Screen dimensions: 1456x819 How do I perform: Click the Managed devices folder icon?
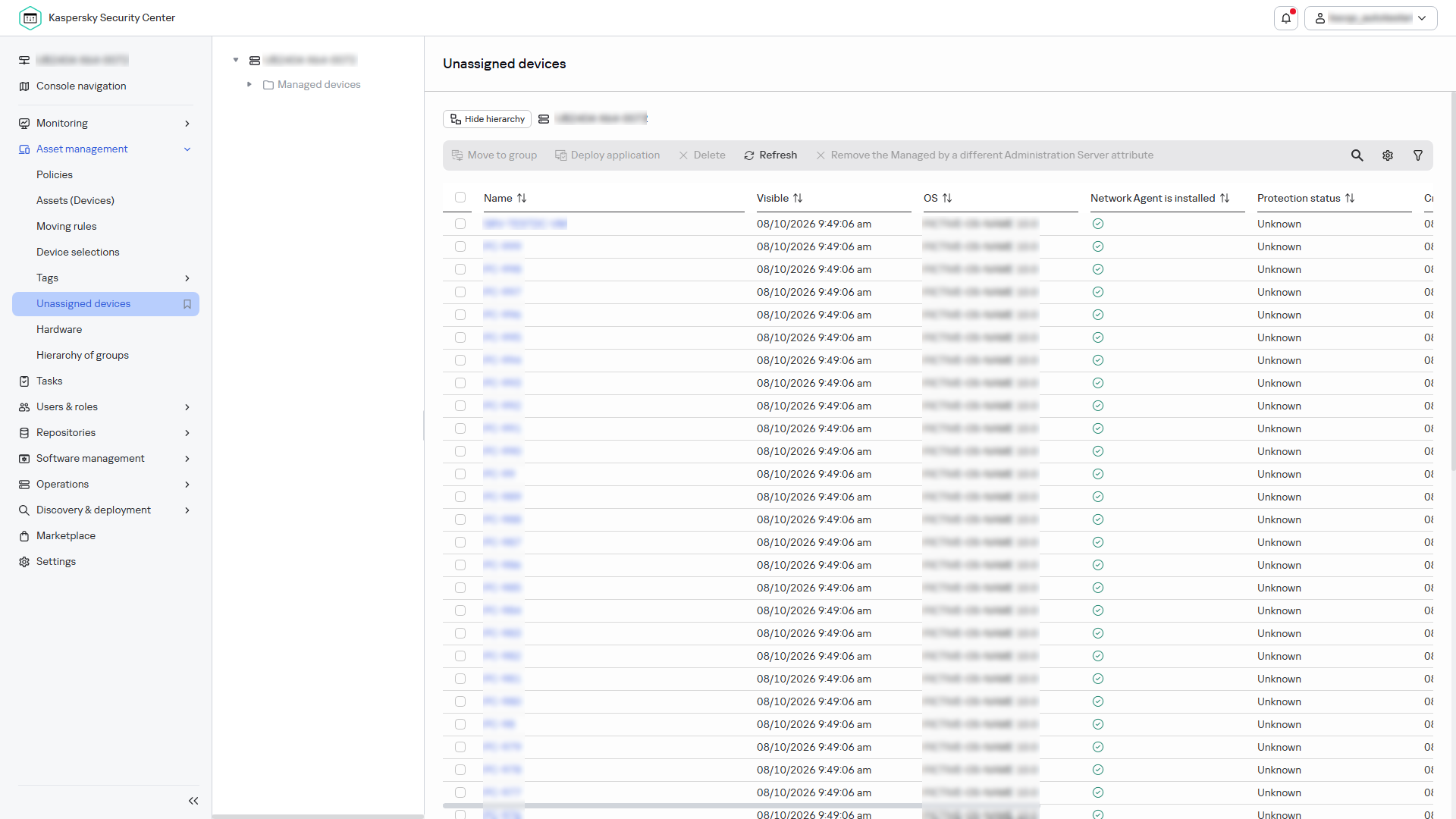click(x=268, y=85)
